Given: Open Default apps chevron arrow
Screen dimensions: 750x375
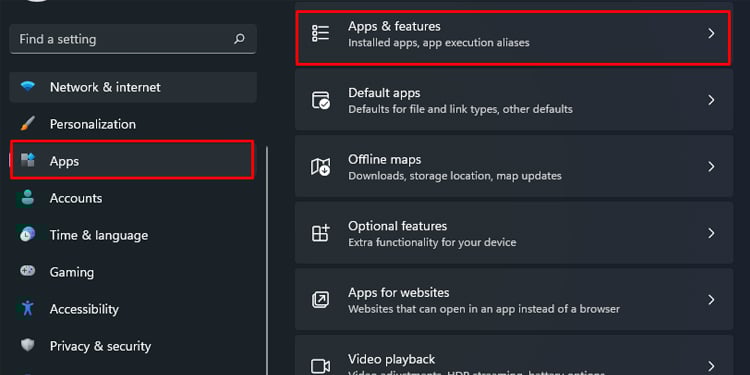Looking at the screenshot, I should tap(711, 100).
